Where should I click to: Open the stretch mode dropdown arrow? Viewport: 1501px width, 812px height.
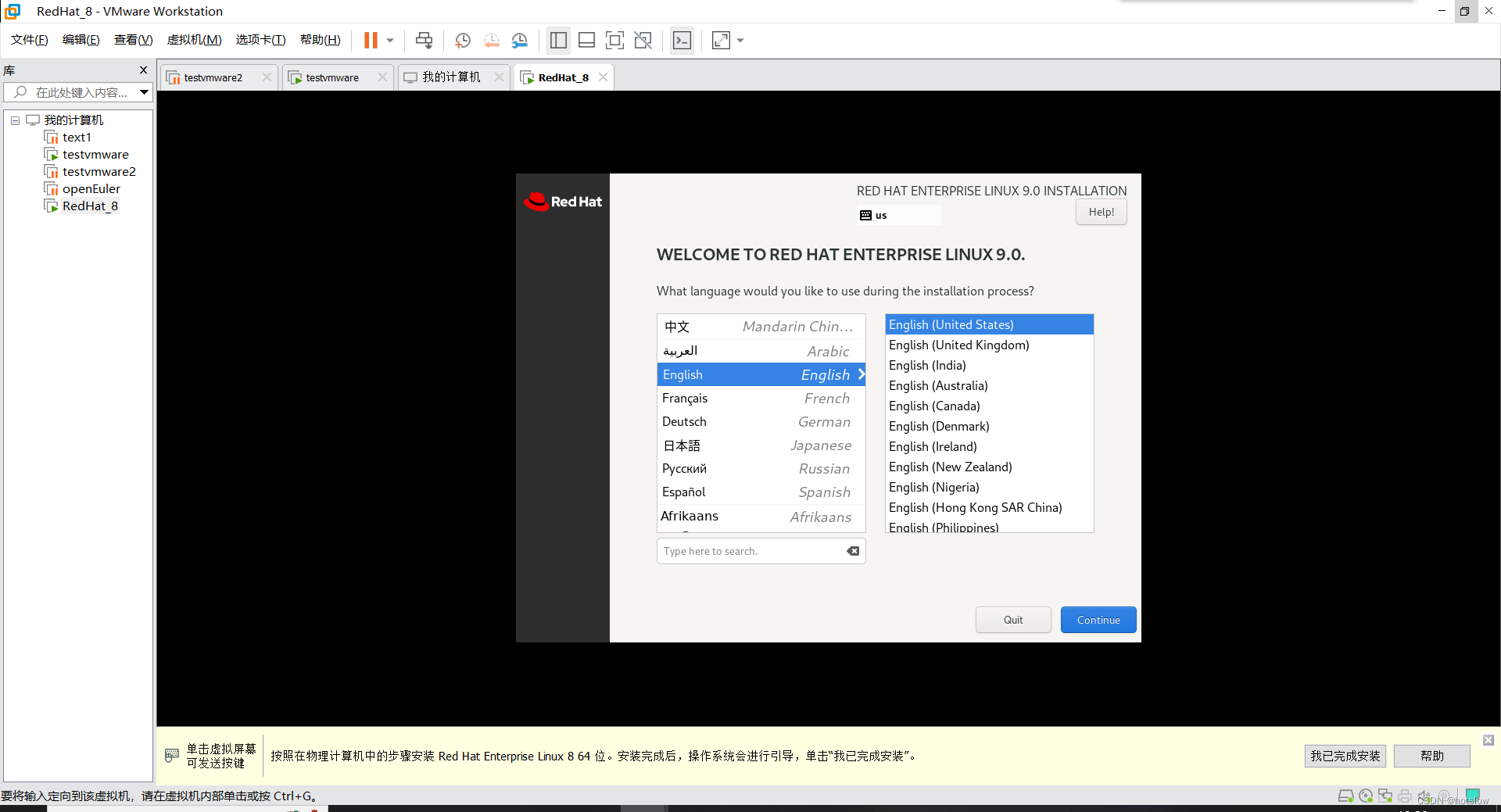click(740, 41)
